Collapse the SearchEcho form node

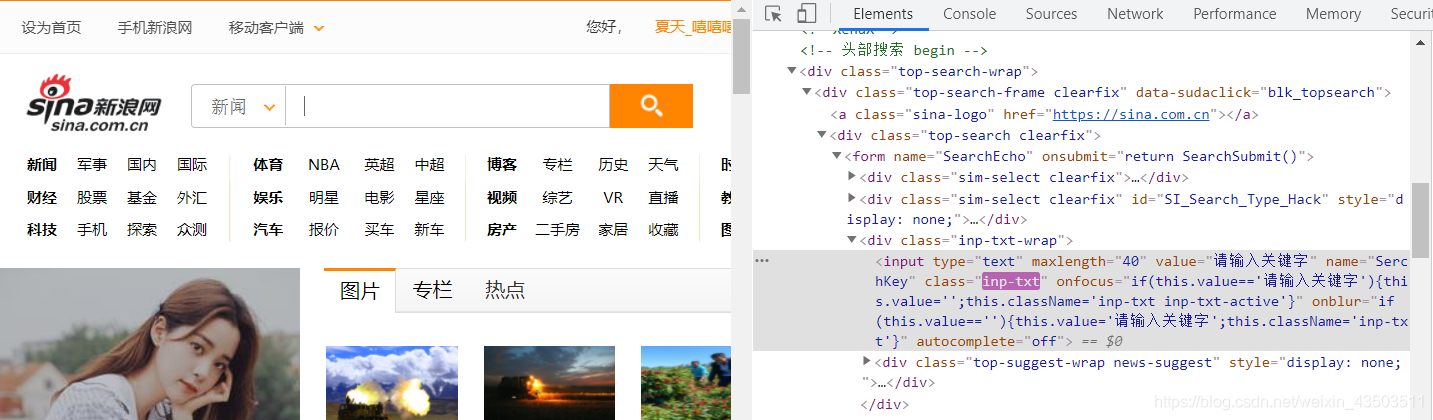point(837,157)
